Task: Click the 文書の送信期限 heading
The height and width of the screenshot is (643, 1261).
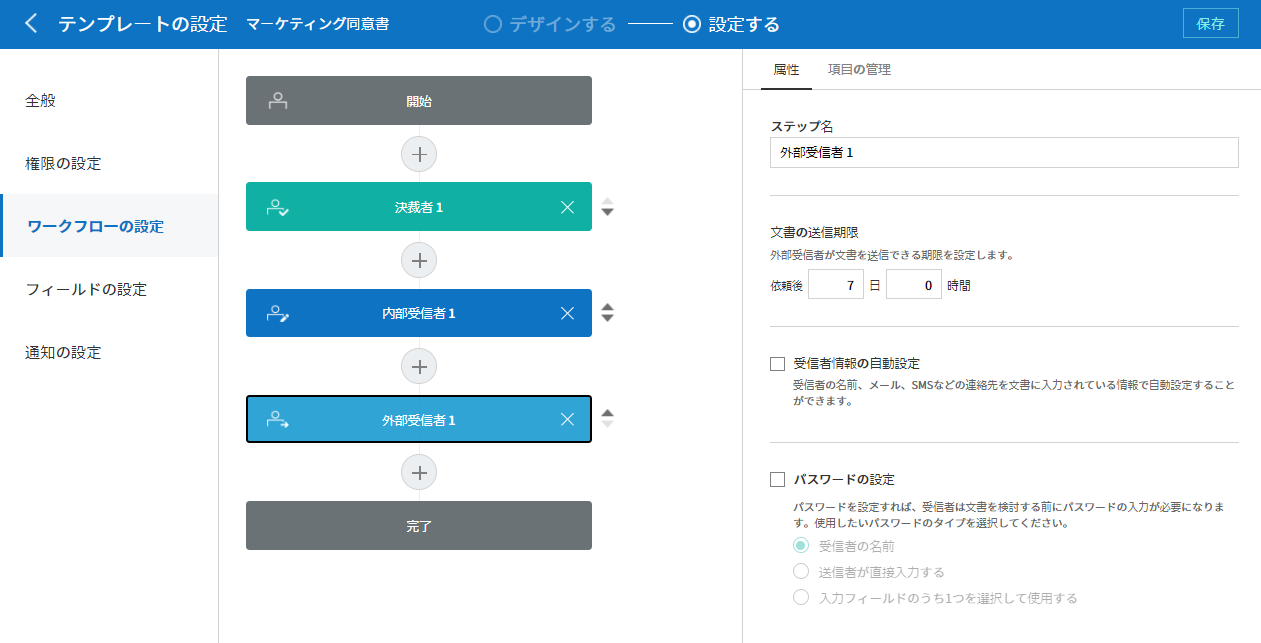Action: click(x=815, y=232)
